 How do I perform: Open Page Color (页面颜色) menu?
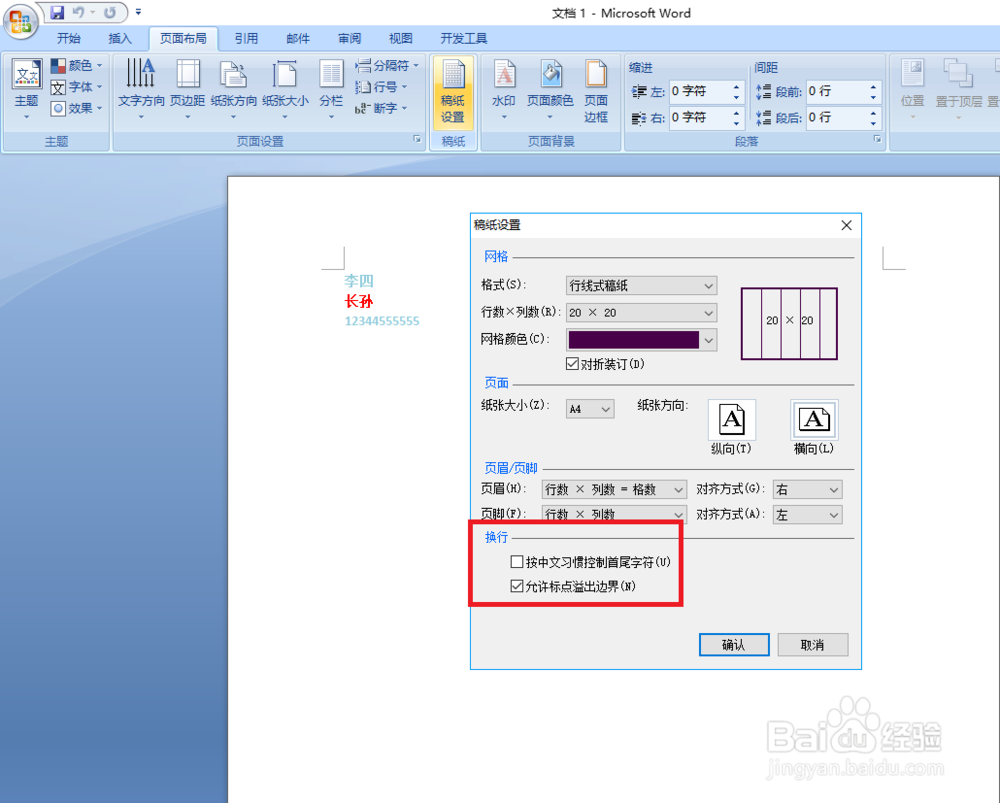[550, 89]
